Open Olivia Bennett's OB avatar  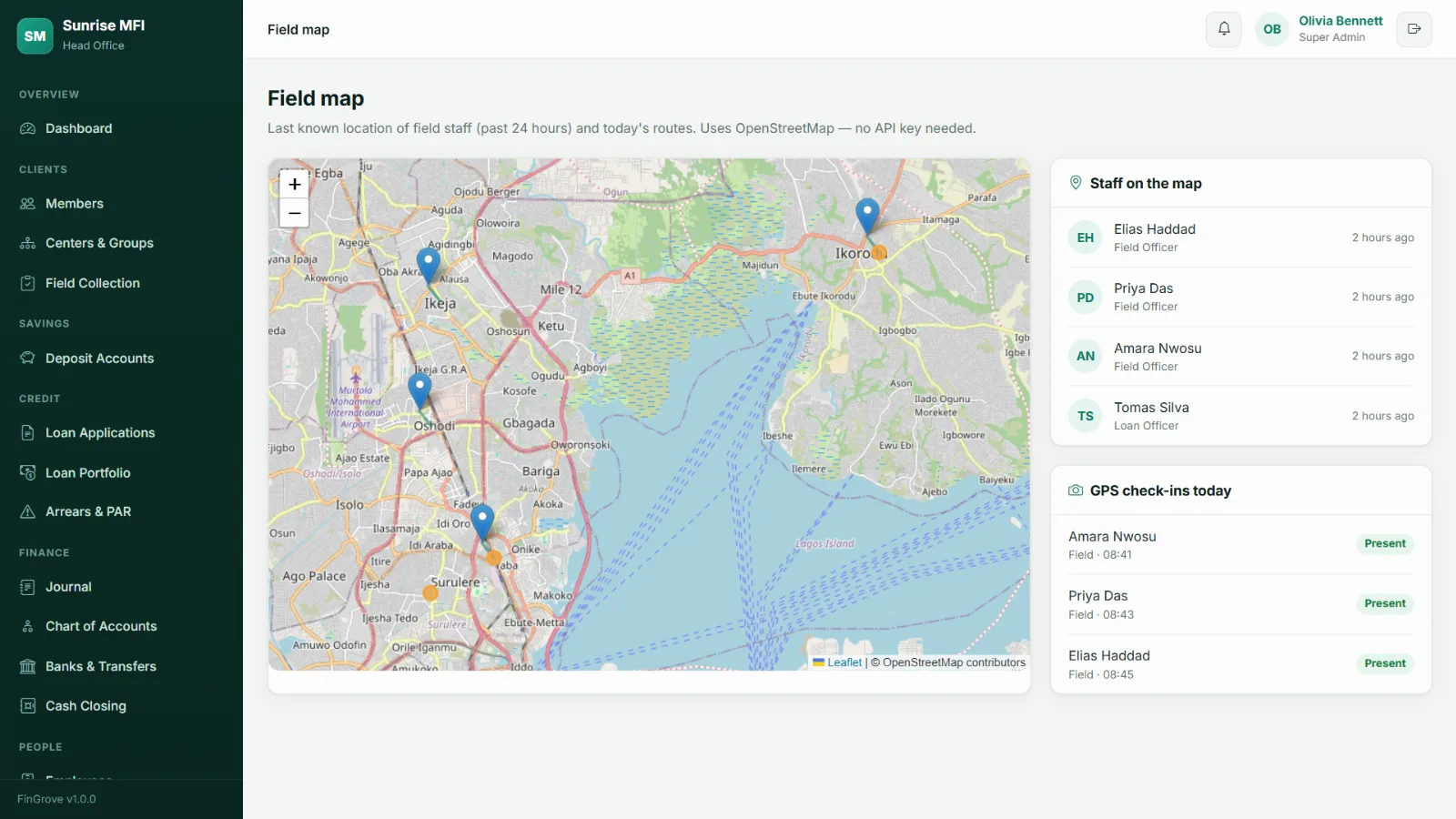[1272, 29]
